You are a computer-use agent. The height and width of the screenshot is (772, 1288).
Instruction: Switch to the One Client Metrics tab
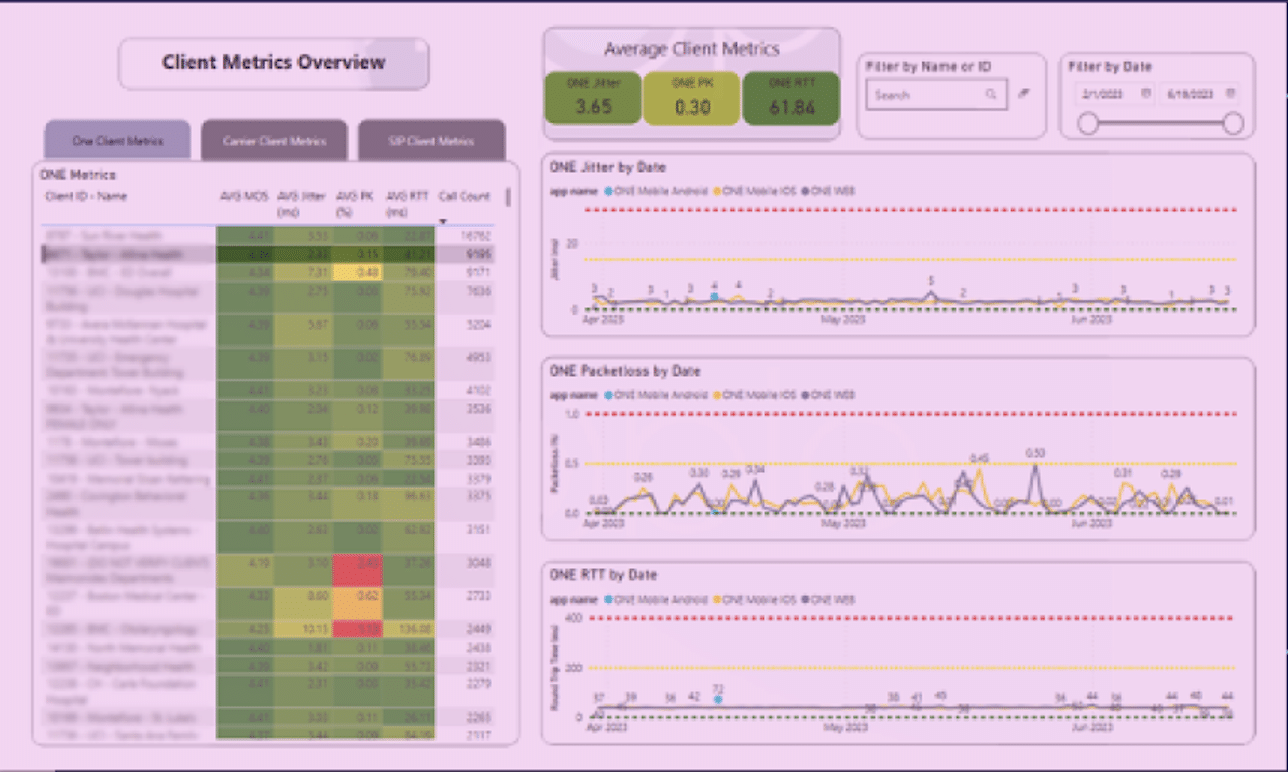[117, 141]
